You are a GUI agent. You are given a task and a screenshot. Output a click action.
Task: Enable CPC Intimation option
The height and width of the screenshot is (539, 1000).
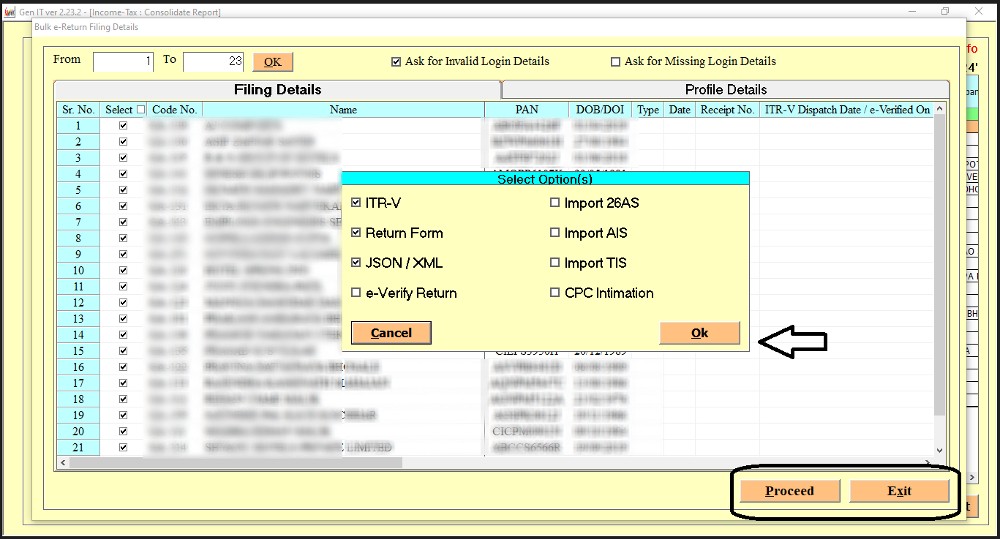pos(556,293)
